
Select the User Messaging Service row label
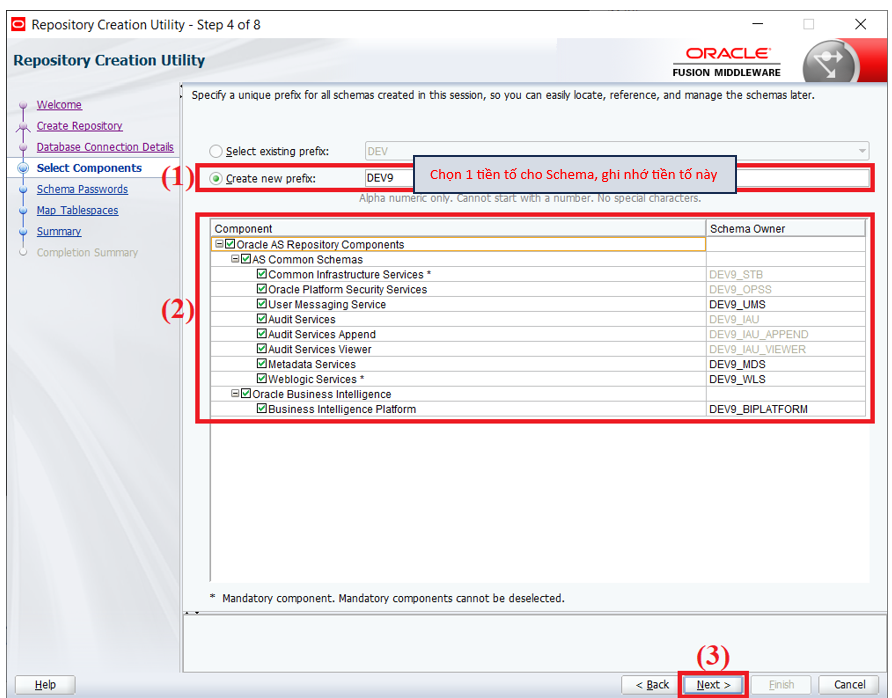(327, 304)
